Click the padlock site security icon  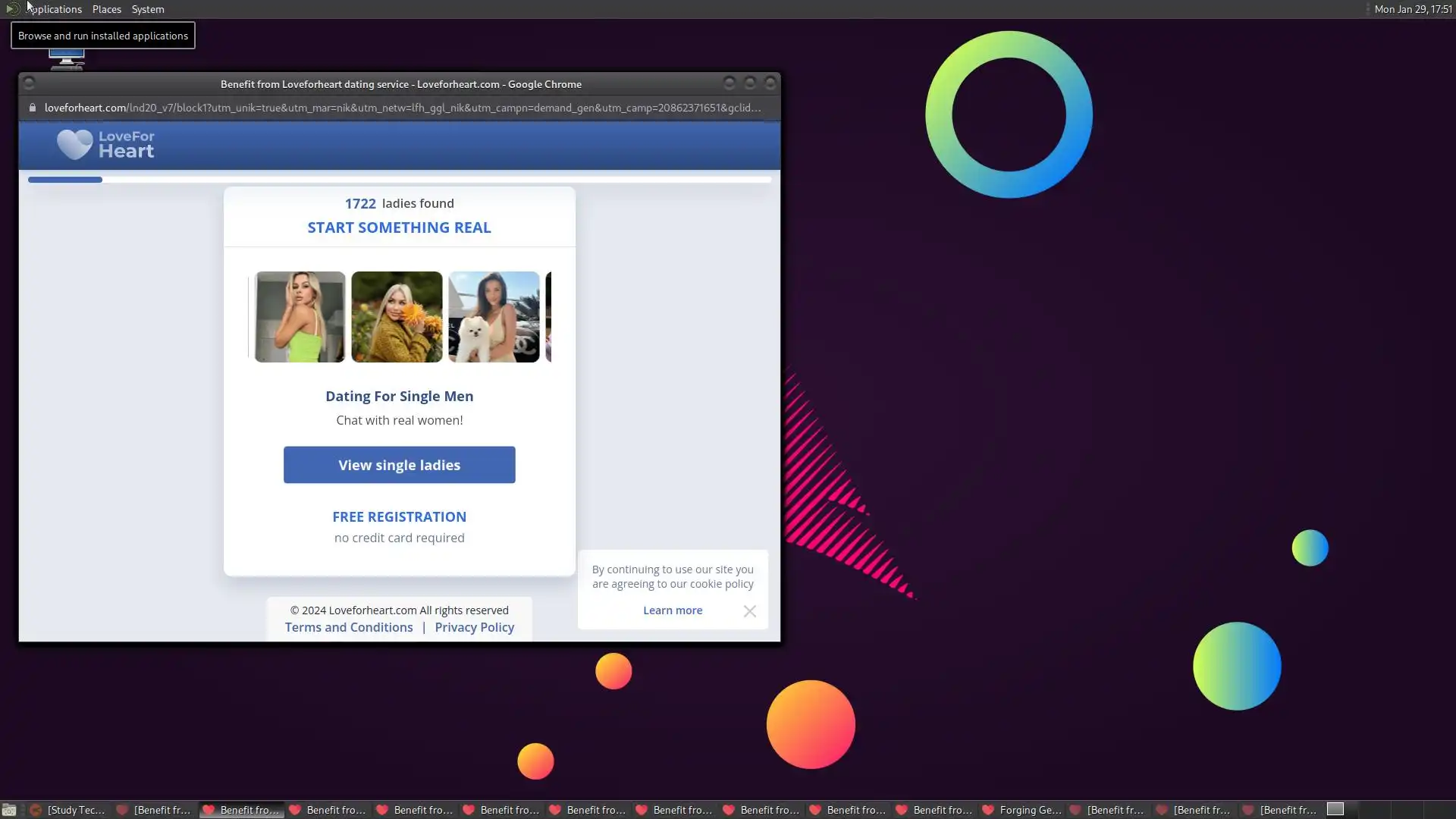tap(33, 108)
